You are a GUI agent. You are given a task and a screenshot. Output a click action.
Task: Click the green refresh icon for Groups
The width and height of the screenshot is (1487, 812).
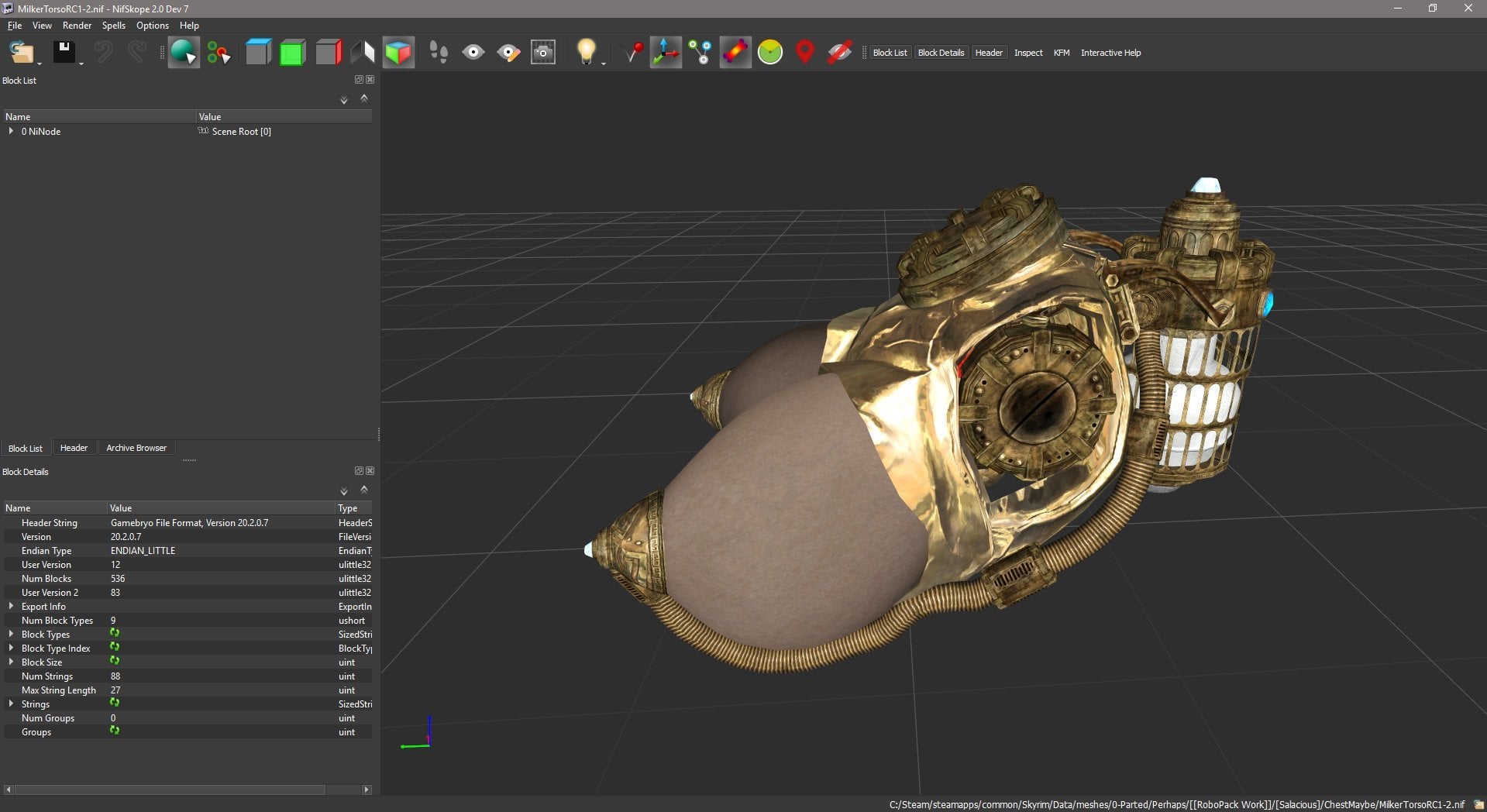[x=115, y=731]
